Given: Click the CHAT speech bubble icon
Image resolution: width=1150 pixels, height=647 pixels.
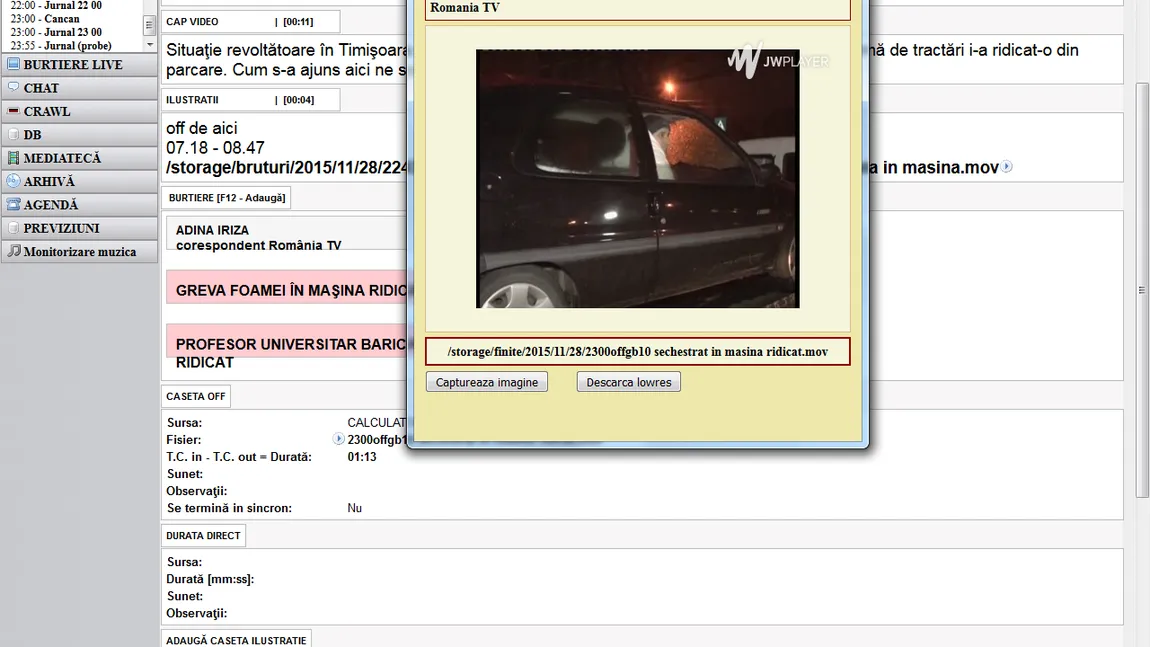Looking at the screenshot, I should point(13,87).
